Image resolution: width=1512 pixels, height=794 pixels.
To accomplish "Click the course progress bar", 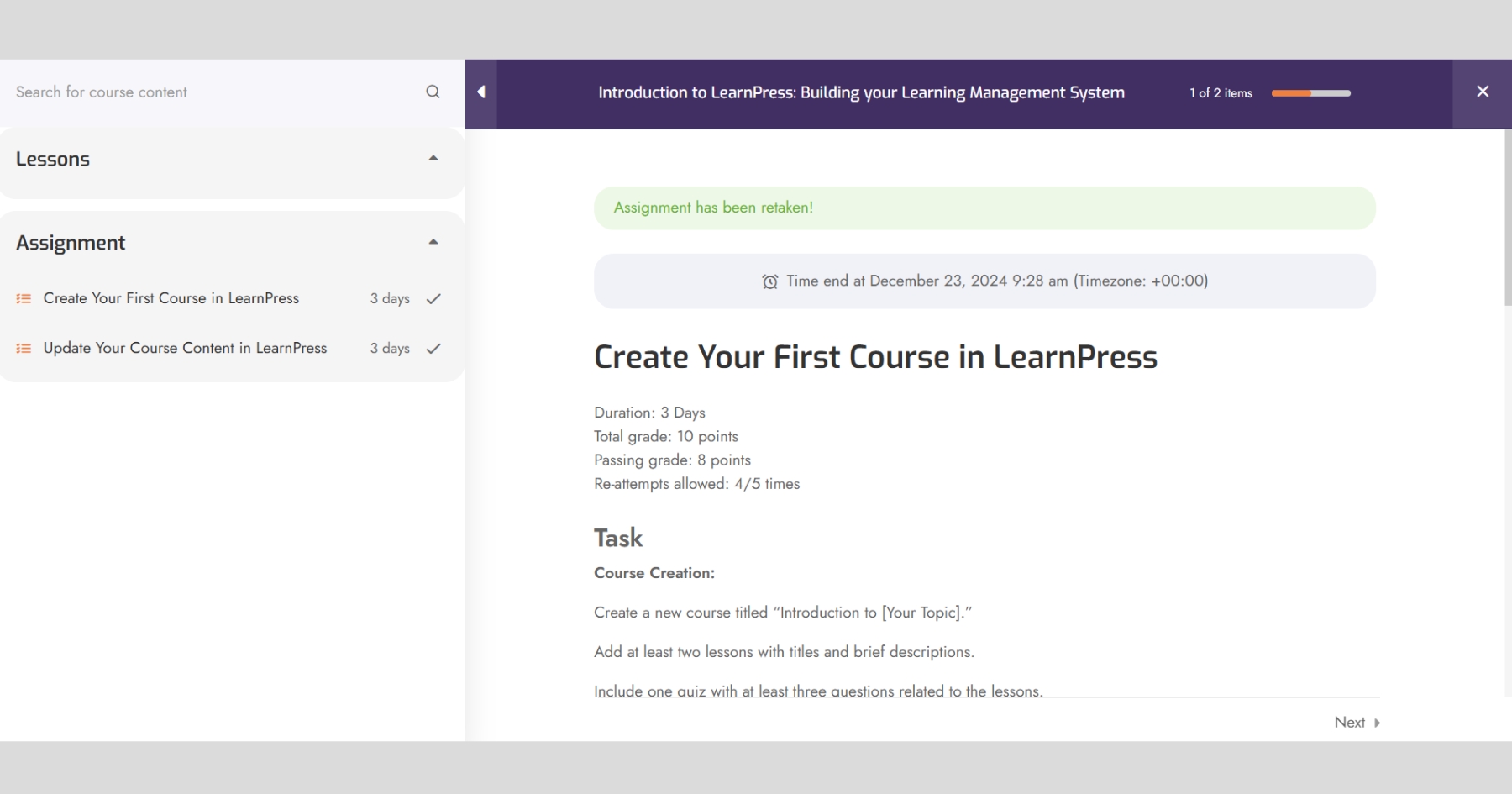I will pos(1310,93).
